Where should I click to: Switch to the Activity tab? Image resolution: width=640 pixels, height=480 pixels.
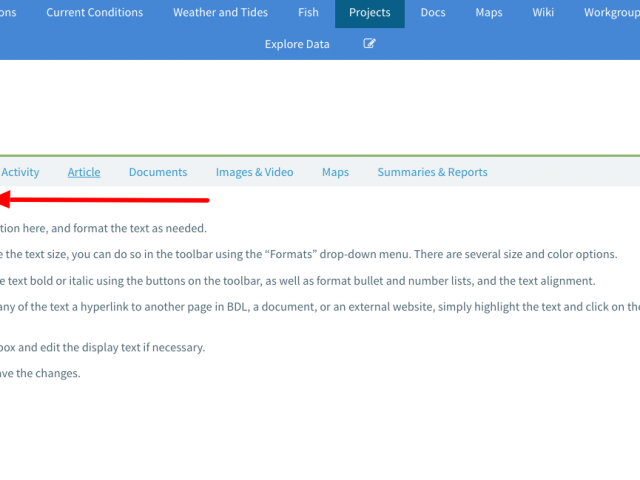point(20,172)
